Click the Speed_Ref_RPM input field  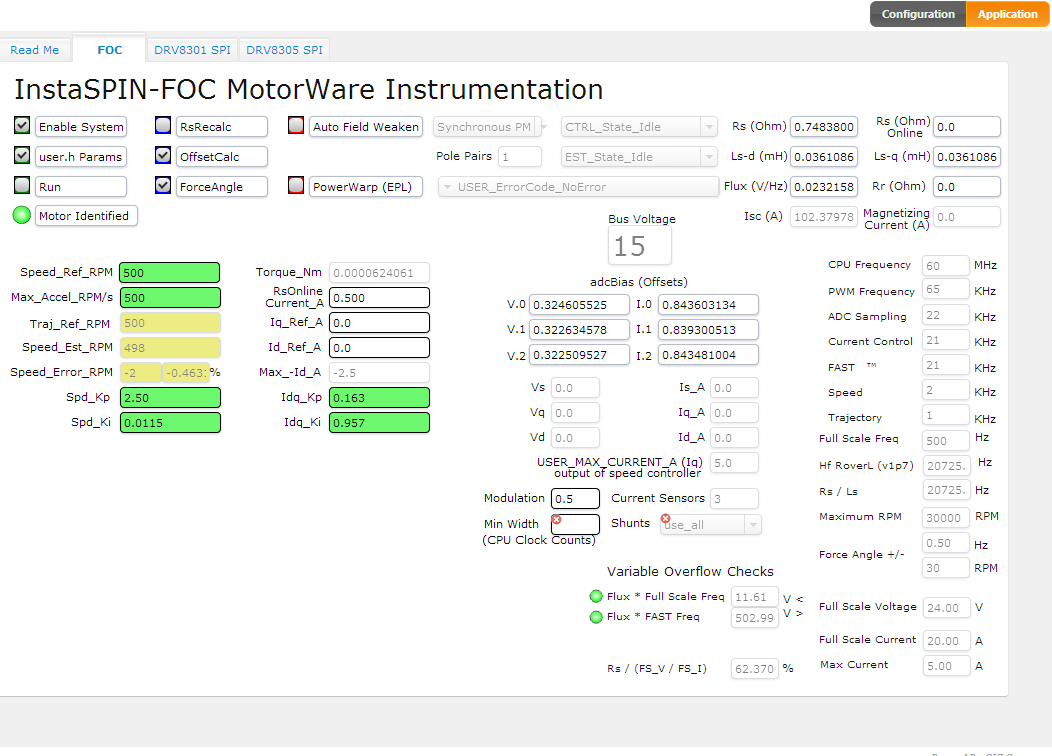[x=170, y=272]
